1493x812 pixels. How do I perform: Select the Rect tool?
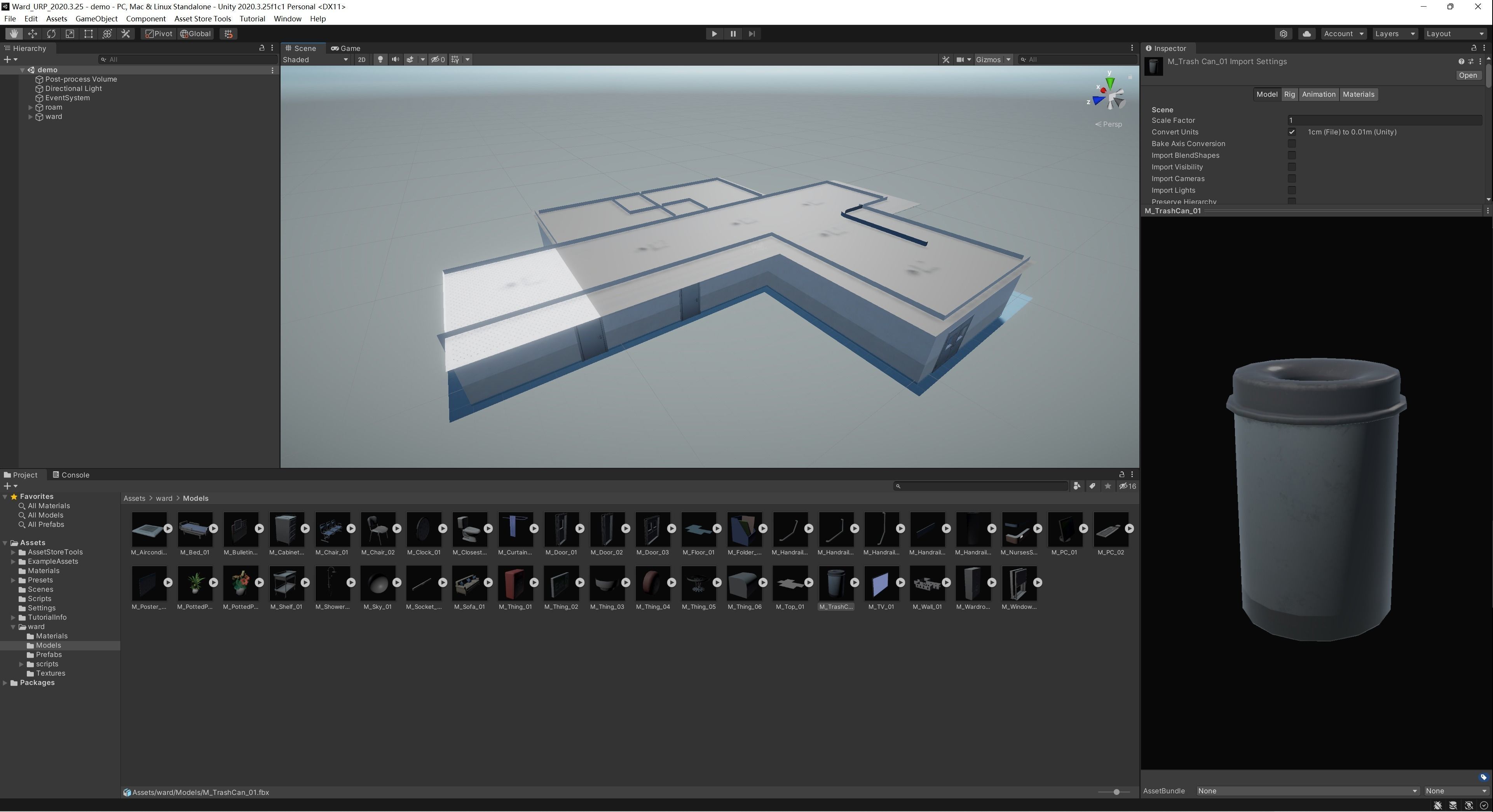tap(88, 34)
